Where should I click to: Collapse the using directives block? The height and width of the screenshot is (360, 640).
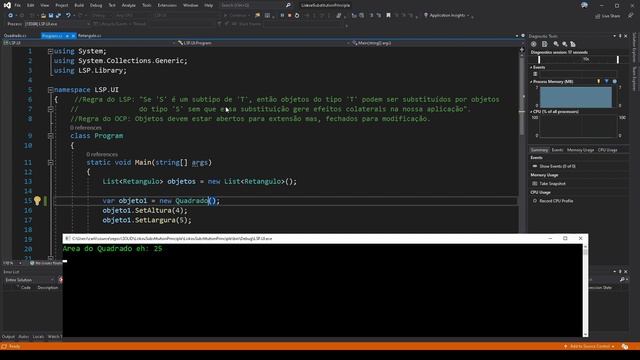[x=50, y=51]
